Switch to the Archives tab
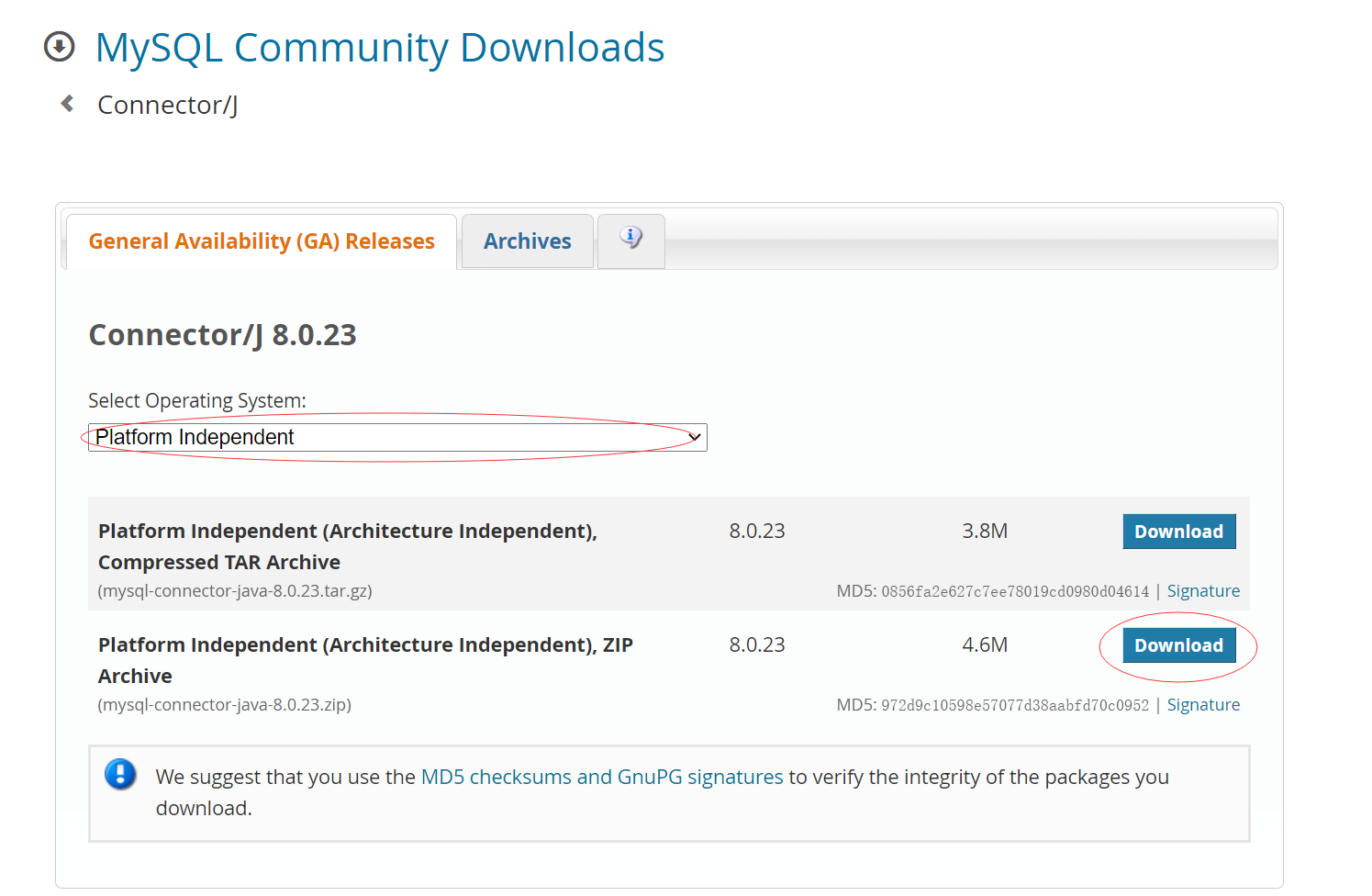This screenshot has width=1372, height=896. coord(528,241)
